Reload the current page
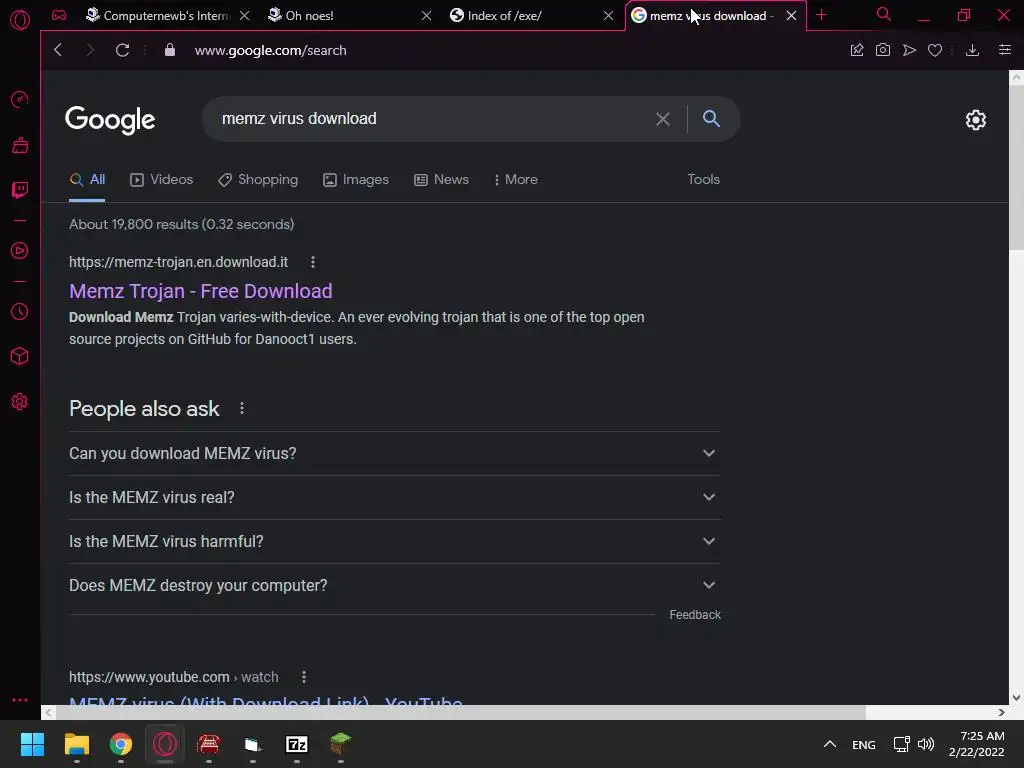 pos(122,50)
